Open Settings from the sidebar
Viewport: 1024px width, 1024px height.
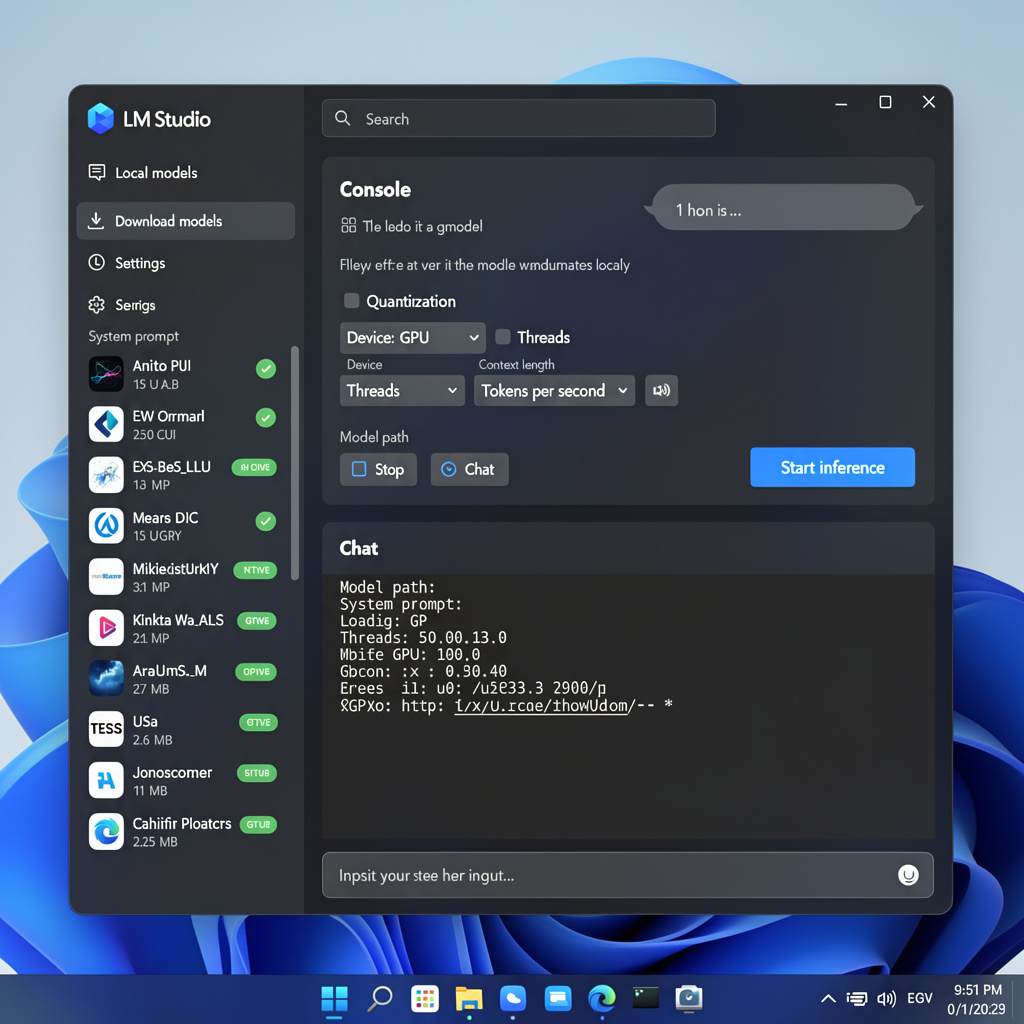click(138, 263)
